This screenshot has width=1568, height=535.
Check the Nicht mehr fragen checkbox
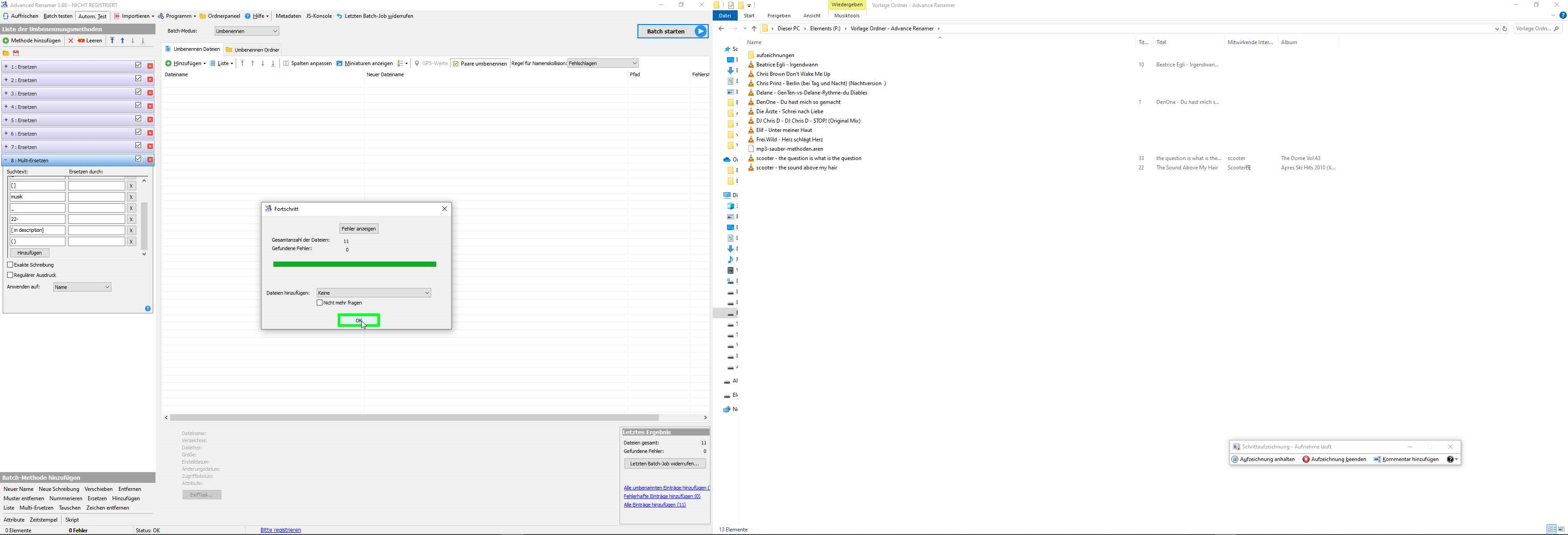319,303
